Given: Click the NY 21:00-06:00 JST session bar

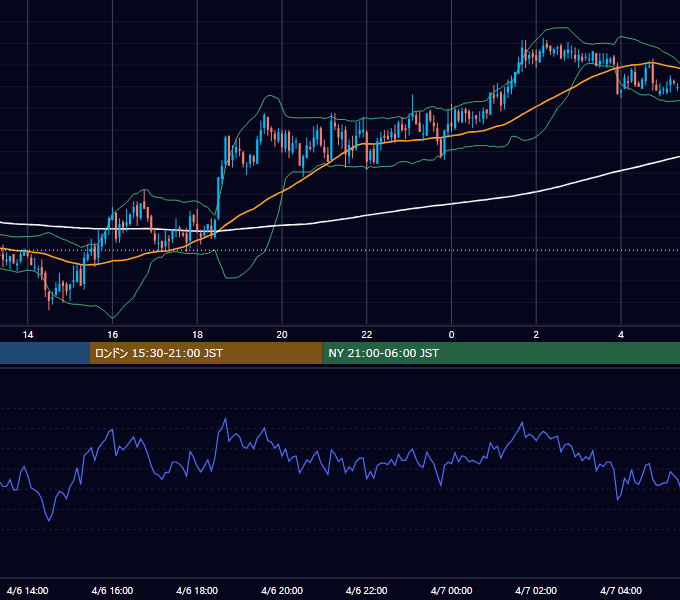Looking at the screenshot, I should 501,353.
